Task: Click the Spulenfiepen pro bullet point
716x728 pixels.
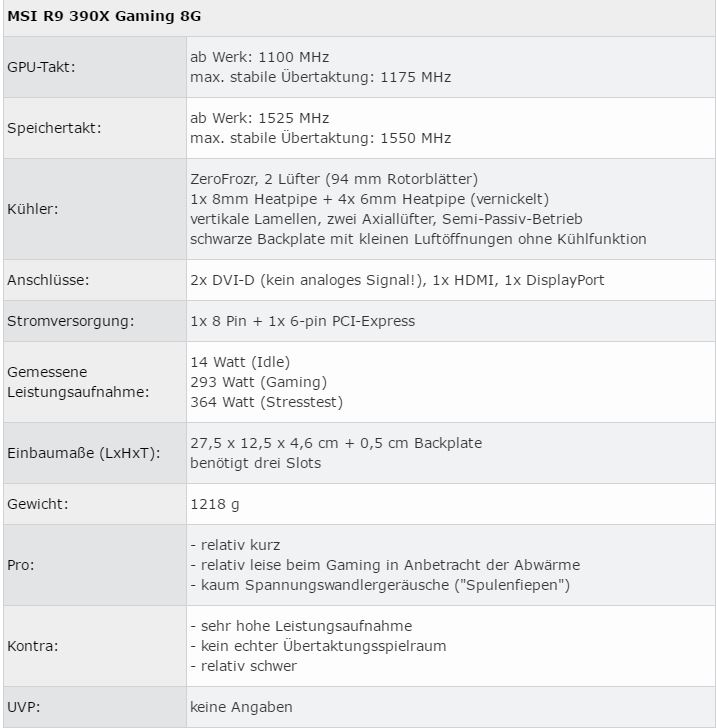Action: click(x=380, y=585)
